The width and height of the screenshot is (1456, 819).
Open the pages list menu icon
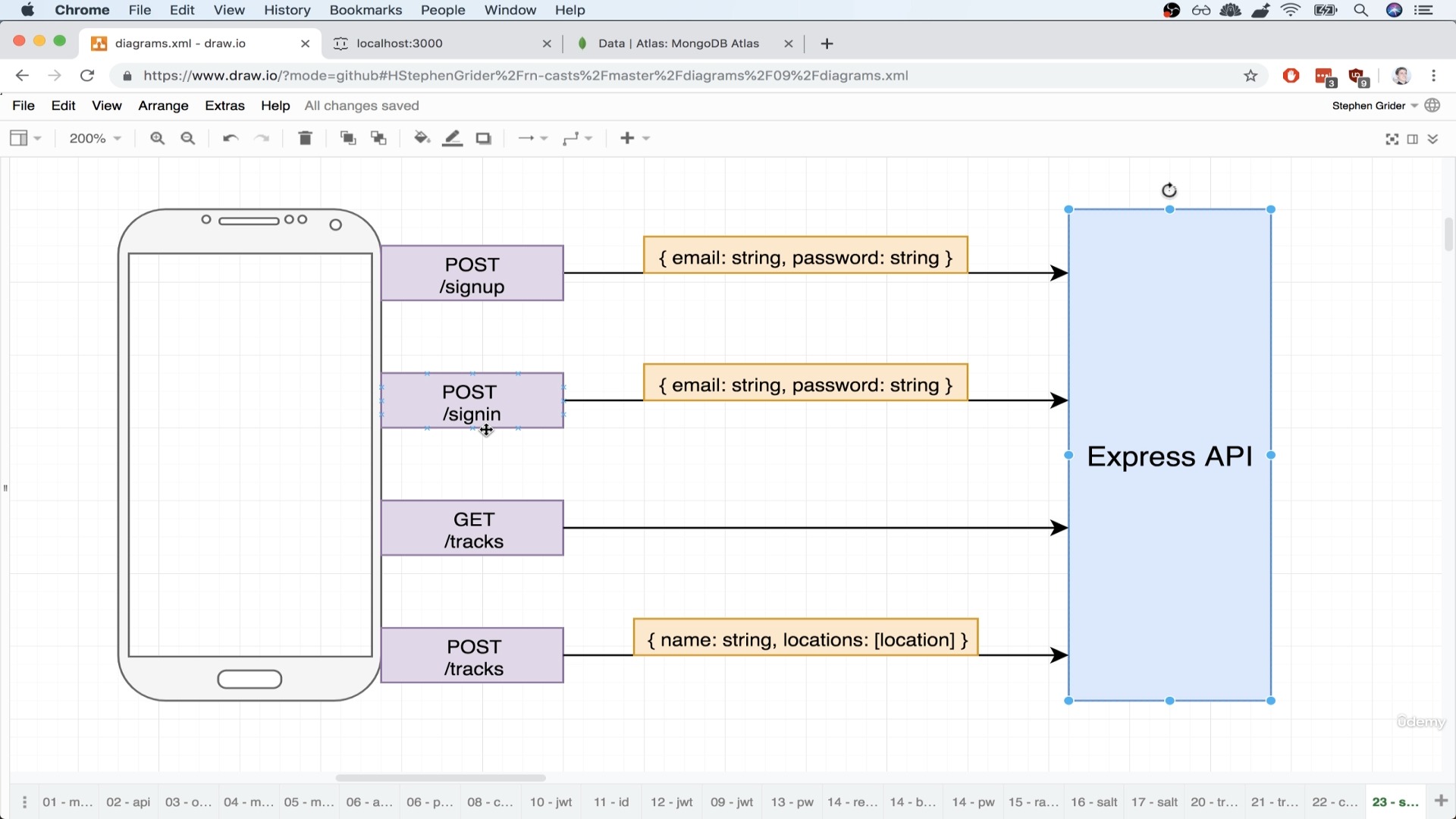point(24,802)
